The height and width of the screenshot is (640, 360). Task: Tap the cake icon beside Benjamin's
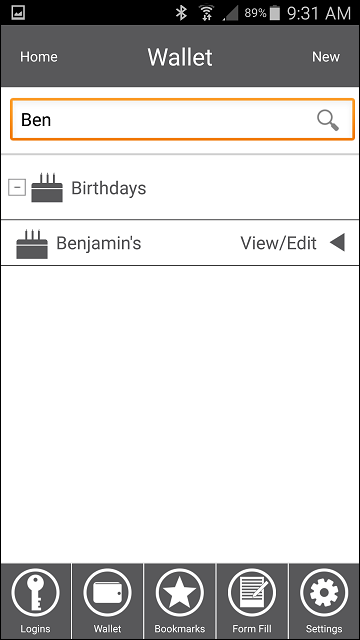tap(32, 244)
